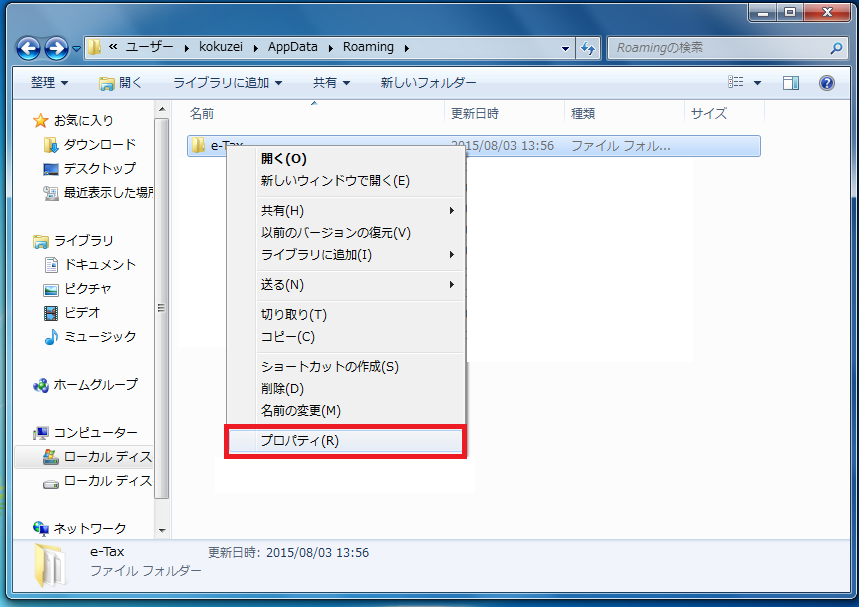Viewport: 859px width, 607px height.
Task: Go forward with the Forward arrow button
Action: (x=56, y=48)
